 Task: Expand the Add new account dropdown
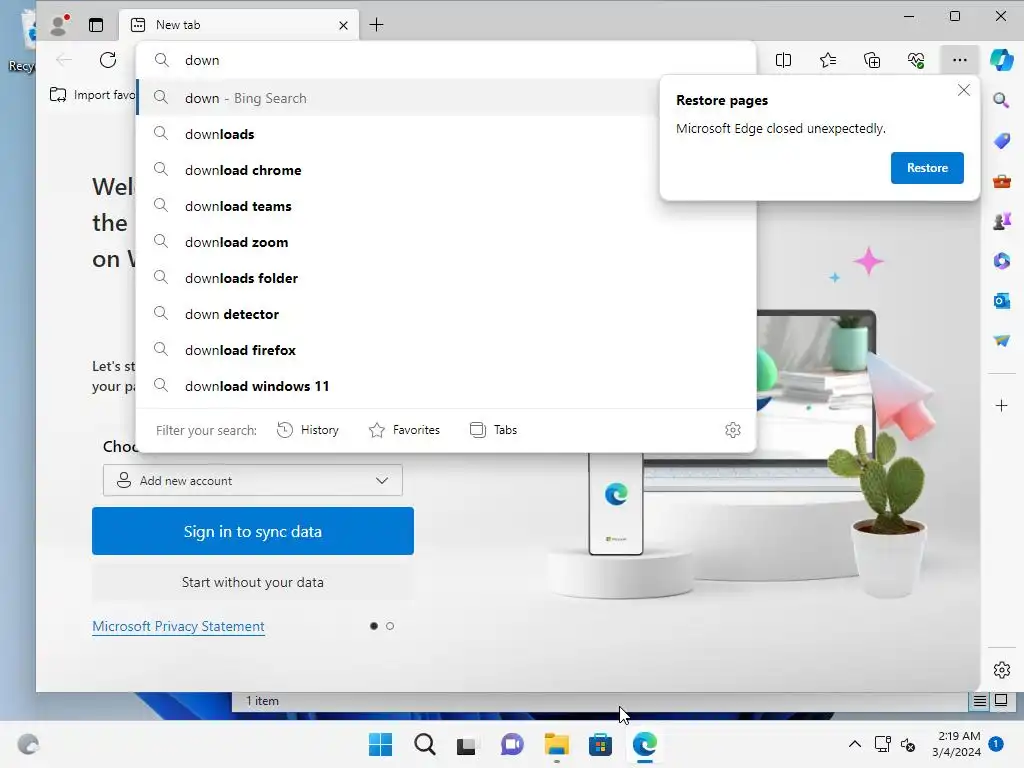point(253,481)
